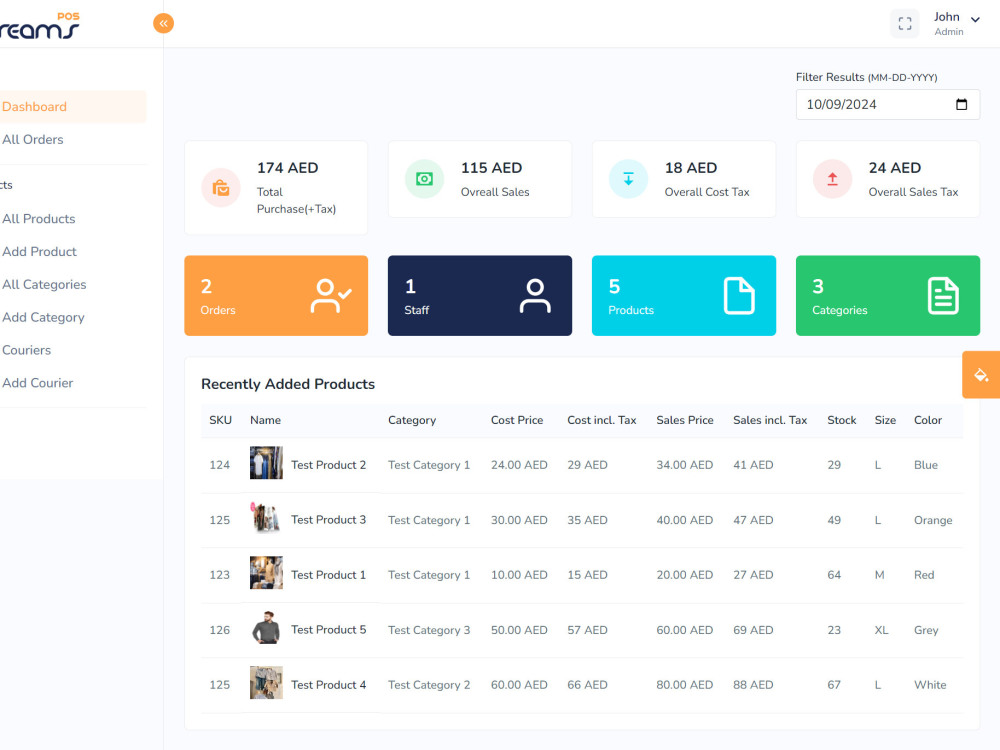Open the dark blue Staff card

[x=480, y=296]
